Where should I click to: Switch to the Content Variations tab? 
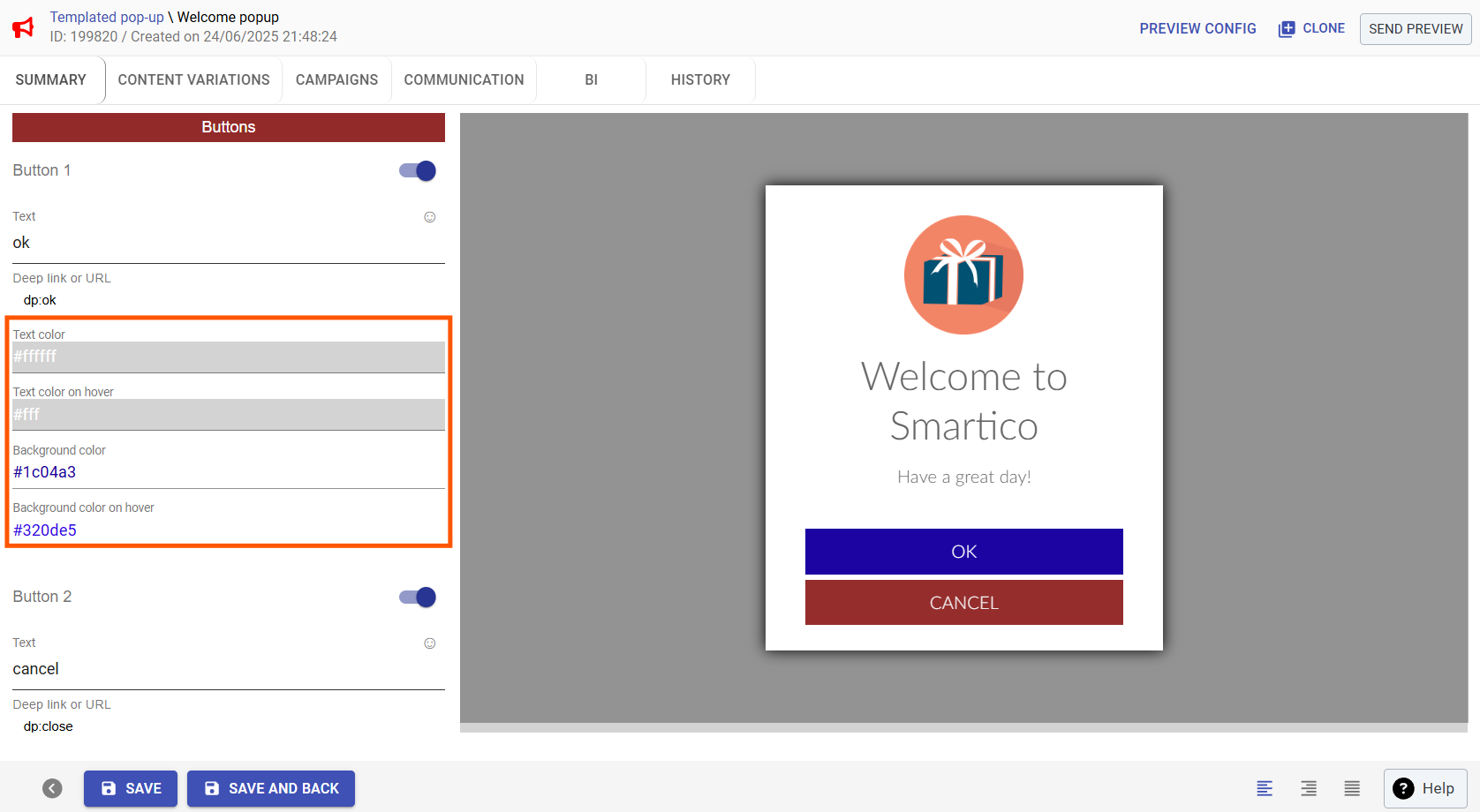click(x=193, y=79)
